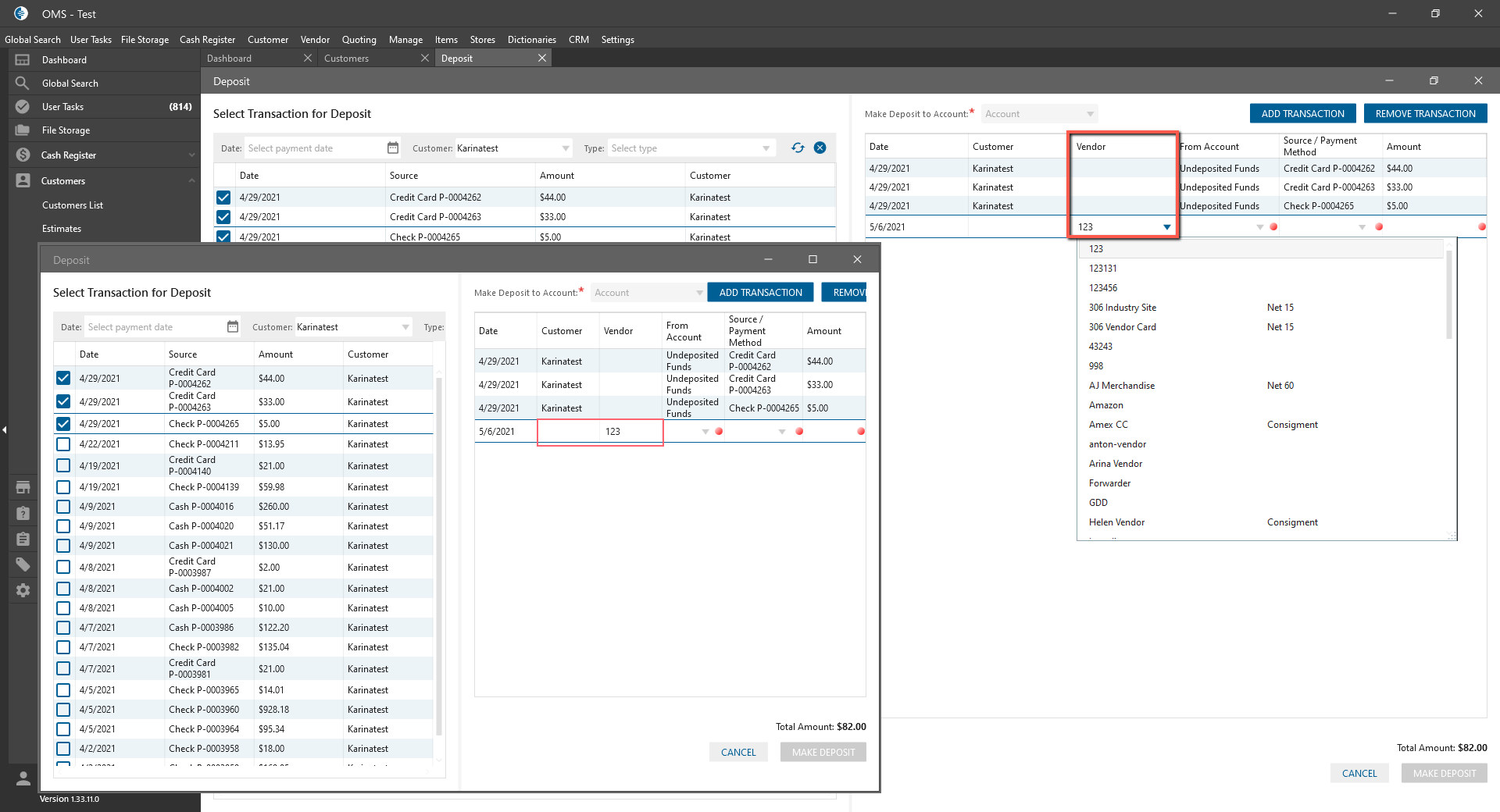Open the Dictionaries menu
The height and width of the screenshot is (812, 1500).
coord(531,40)
